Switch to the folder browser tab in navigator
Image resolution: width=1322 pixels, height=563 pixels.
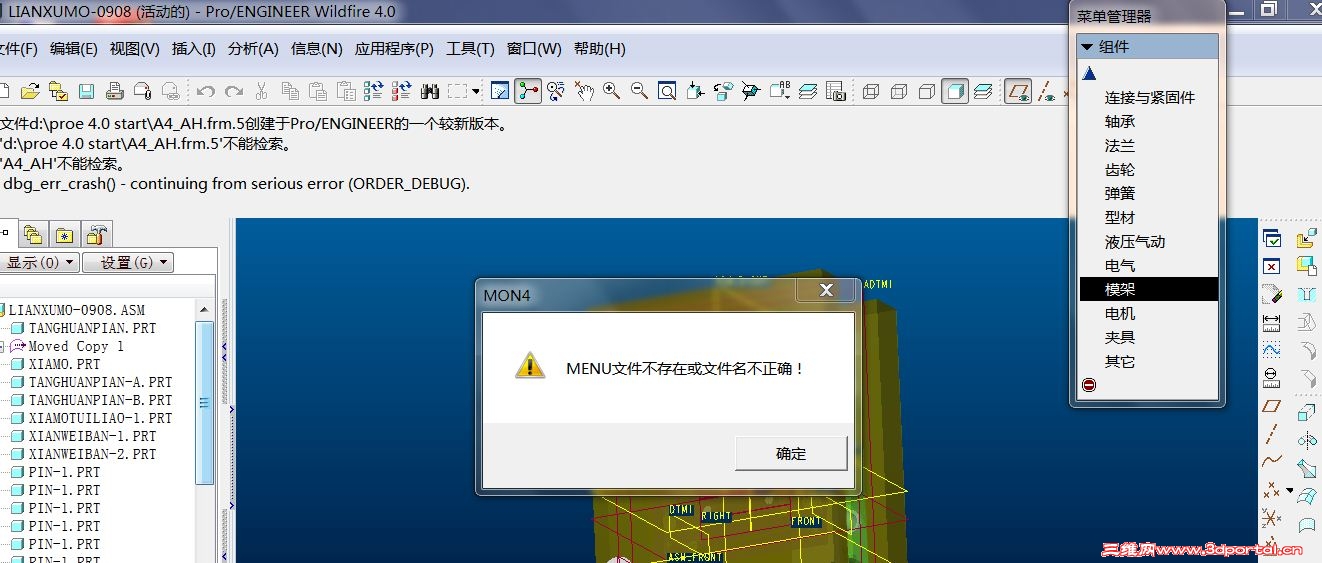33,235
